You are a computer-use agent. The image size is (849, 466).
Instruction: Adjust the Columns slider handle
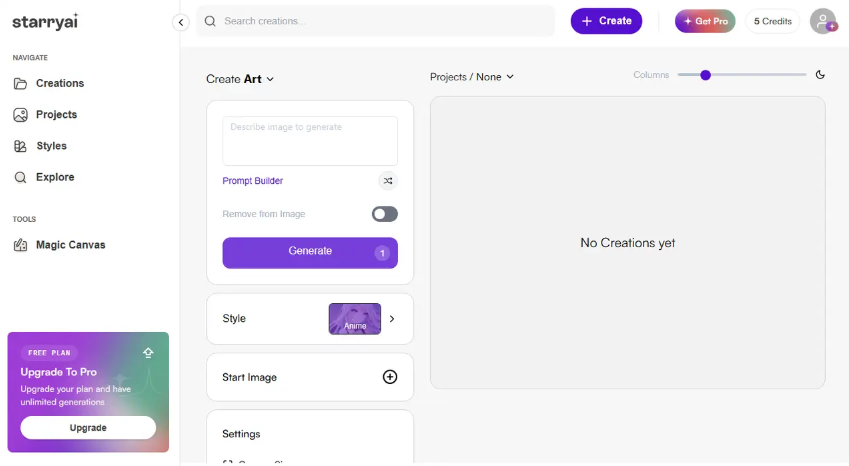coord(705,74)
